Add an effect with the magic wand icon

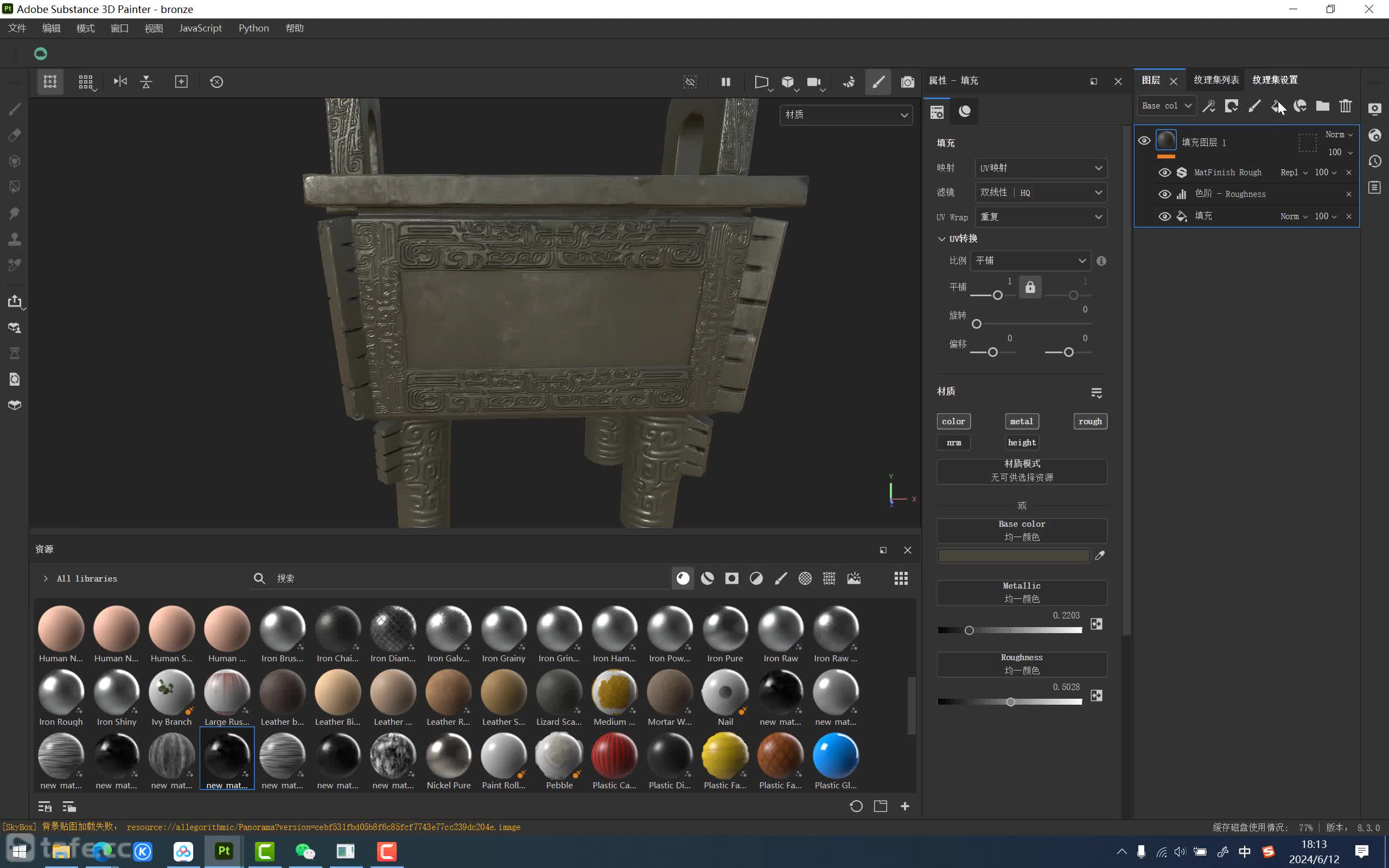tap(1209, 106)
